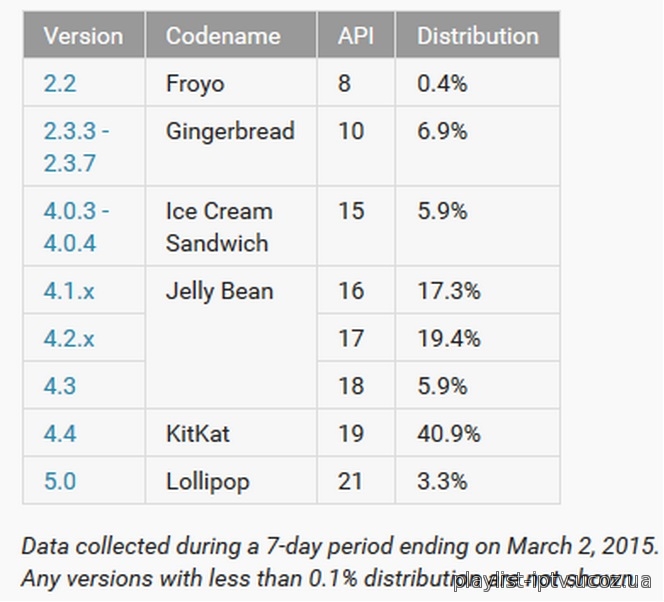This screenshot has height=602, width=664.
Task: Select the Ice Cream Sandwich cell
Action: tap(231, 226)
